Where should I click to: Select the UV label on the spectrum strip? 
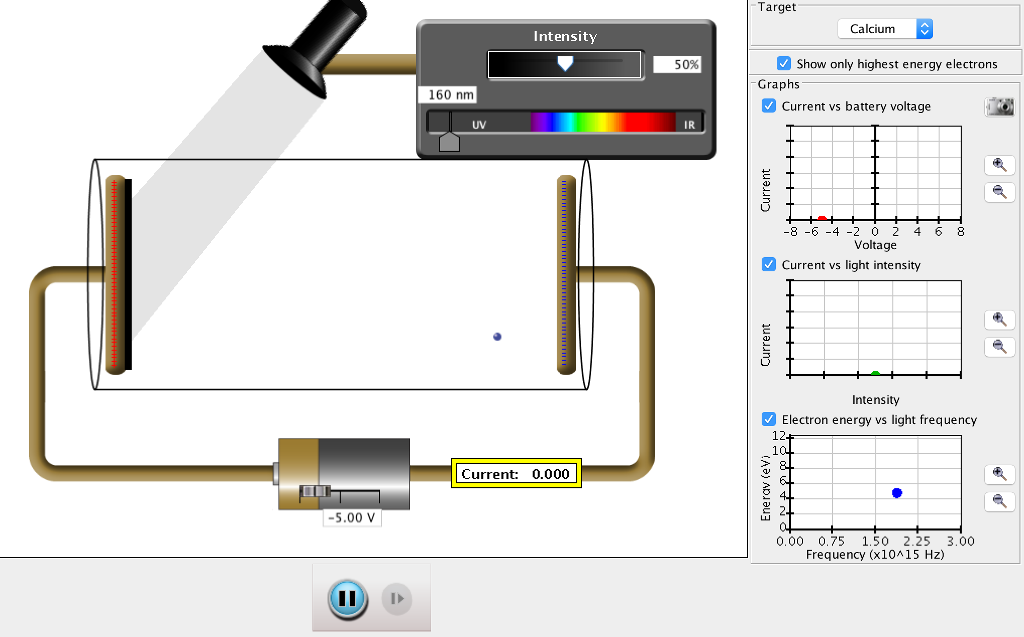coord(479,122)
